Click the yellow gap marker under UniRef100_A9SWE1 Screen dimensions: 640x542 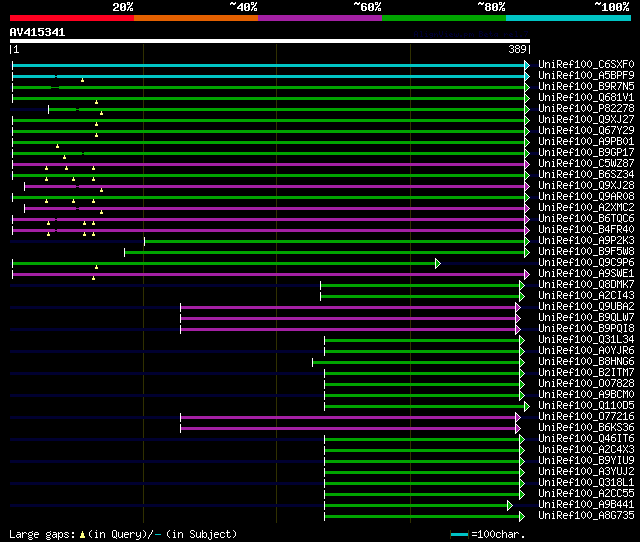point(93,278)
